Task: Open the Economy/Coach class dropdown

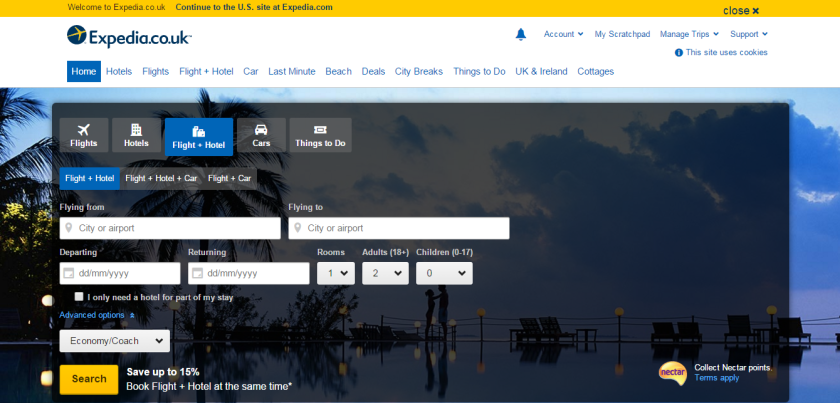Action: tap(115, 341)
